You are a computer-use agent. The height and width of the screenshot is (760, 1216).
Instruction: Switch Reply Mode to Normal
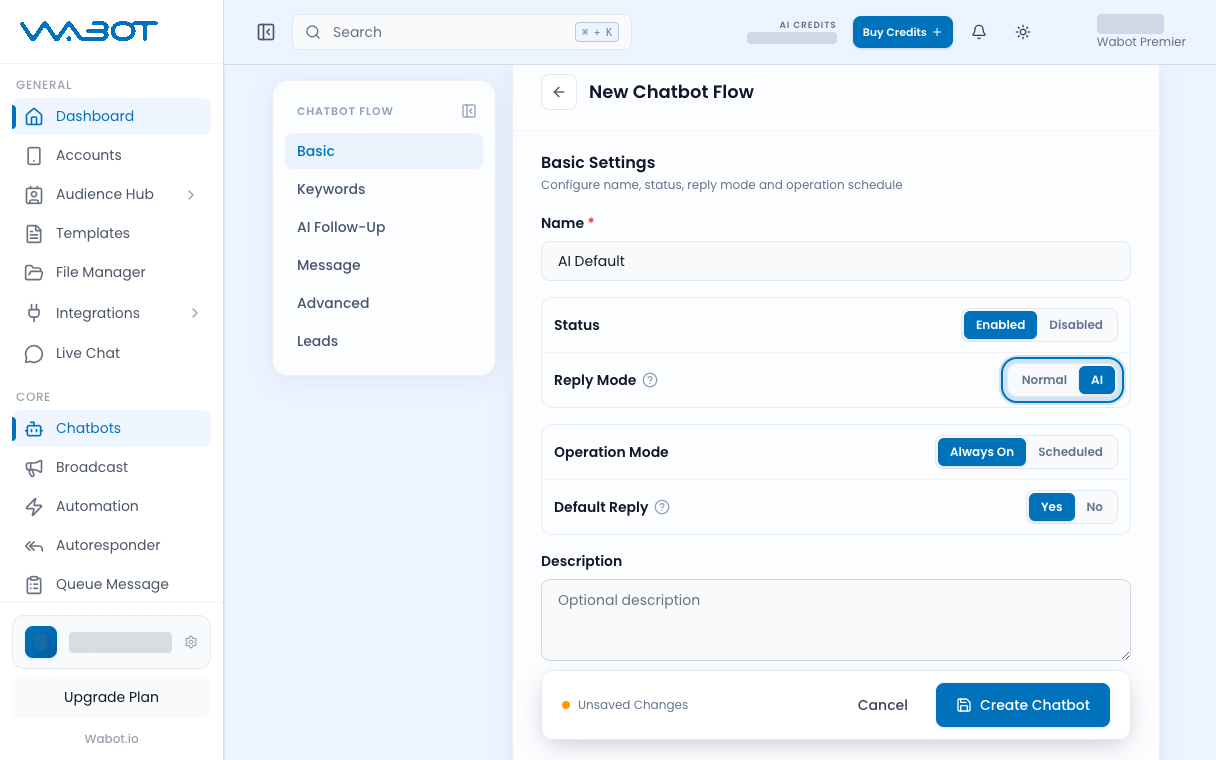coord(1044,380)
